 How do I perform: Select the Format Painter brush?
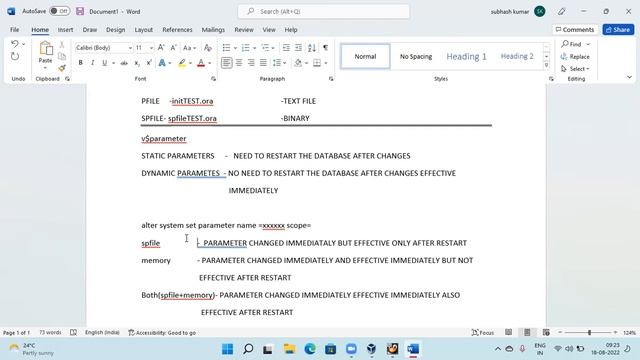[62, 68]
